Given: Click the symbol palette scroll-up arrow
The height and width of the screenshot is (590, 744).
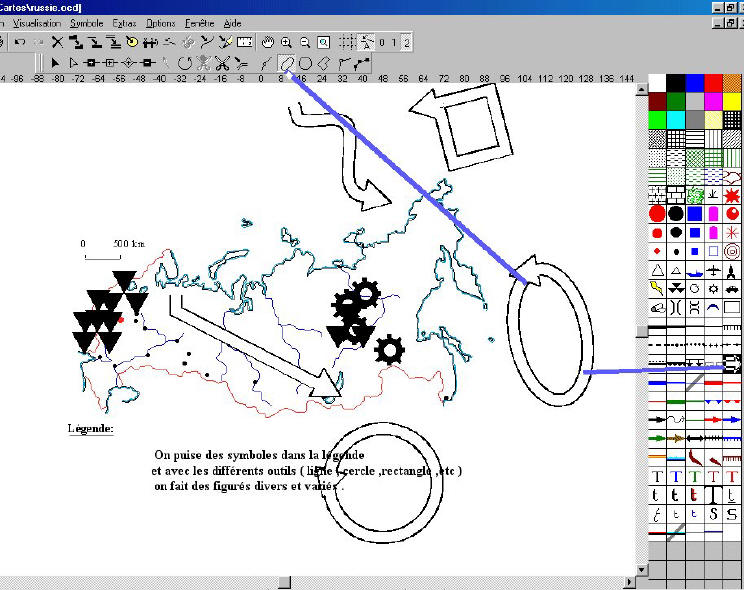Looking at the screenshot, I should [x=642, y=90].
